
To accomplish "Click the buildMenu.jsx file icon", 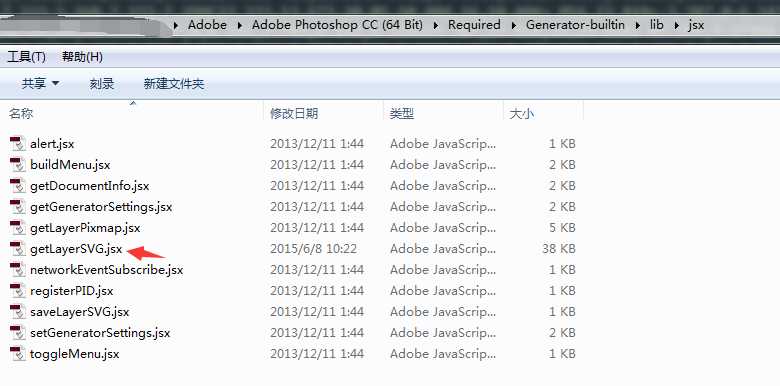I will pyautogui.click(x=17, y=165).
